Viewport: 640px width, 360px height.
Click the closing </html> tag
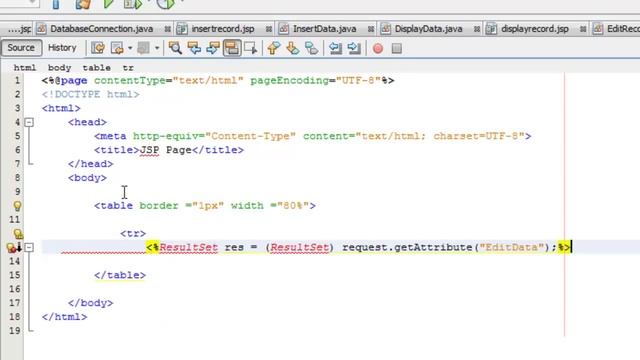[64, 317]
